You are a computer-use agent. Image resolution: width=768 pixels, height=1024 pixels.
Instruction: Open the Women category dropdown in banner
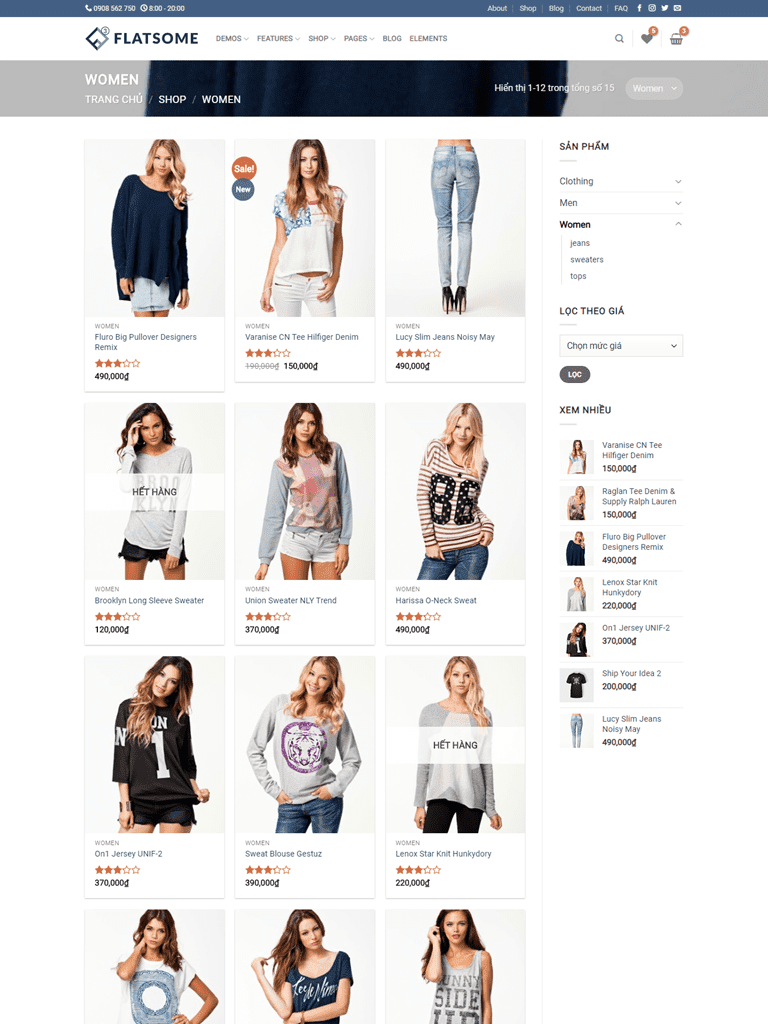pos(654,88)
